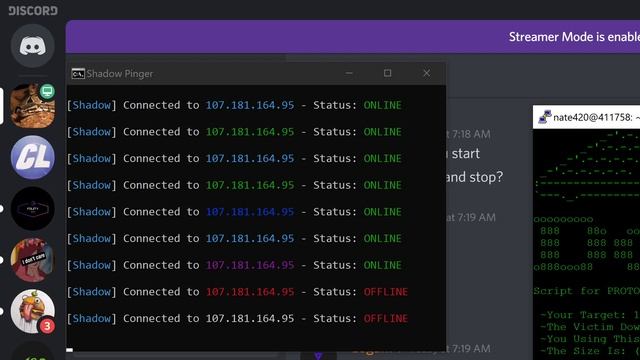
Task: Open the "I don't care" avatar server
Action: point(33,260)
